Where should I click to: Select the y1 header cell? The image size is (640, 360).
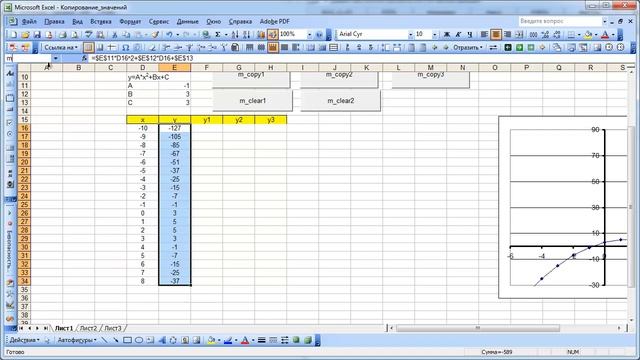coord(207,120)
